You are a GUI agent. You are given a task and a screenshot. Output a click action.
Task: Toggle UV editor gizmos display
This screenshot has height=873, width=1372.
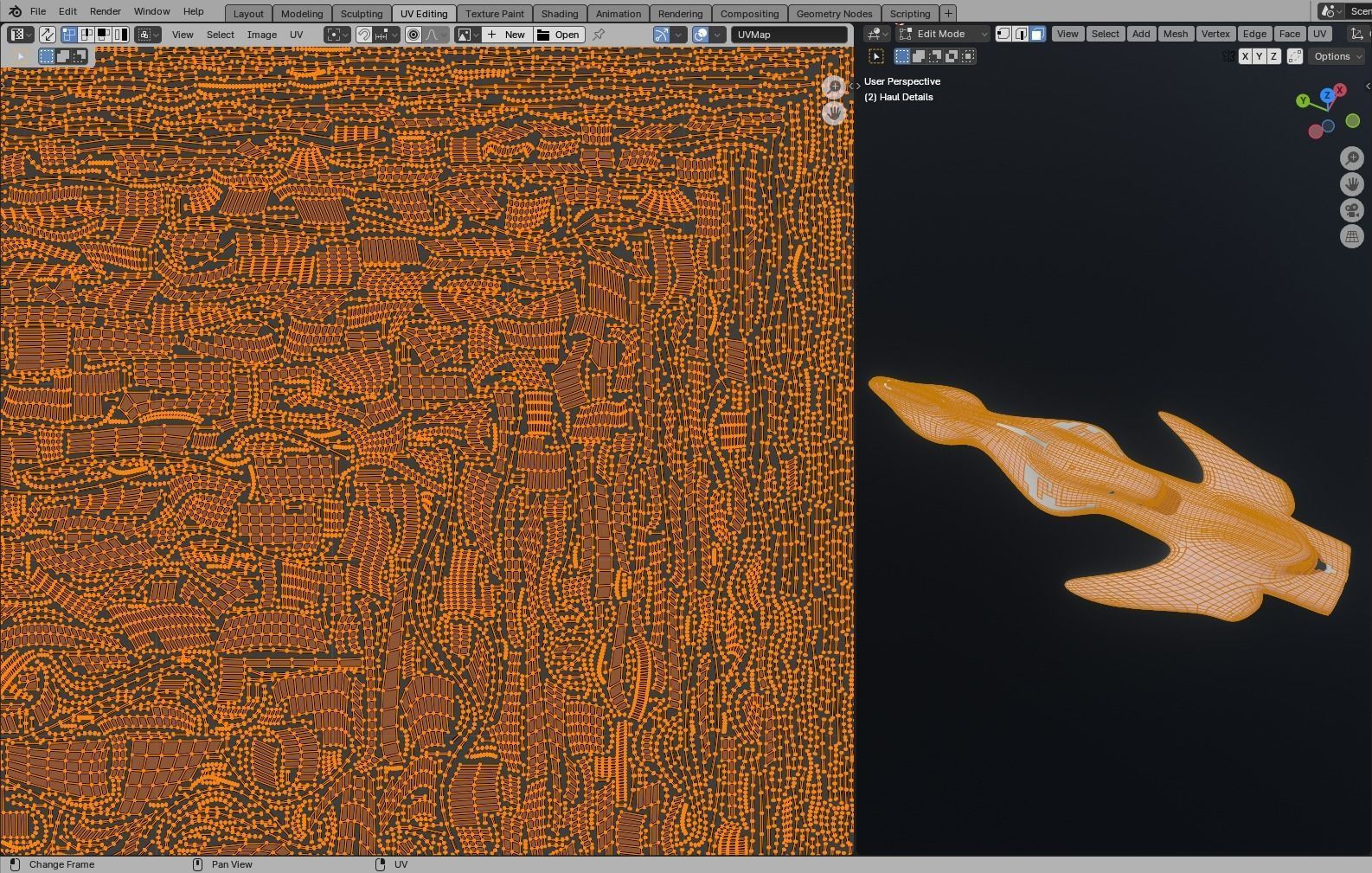tap(662, 35)
